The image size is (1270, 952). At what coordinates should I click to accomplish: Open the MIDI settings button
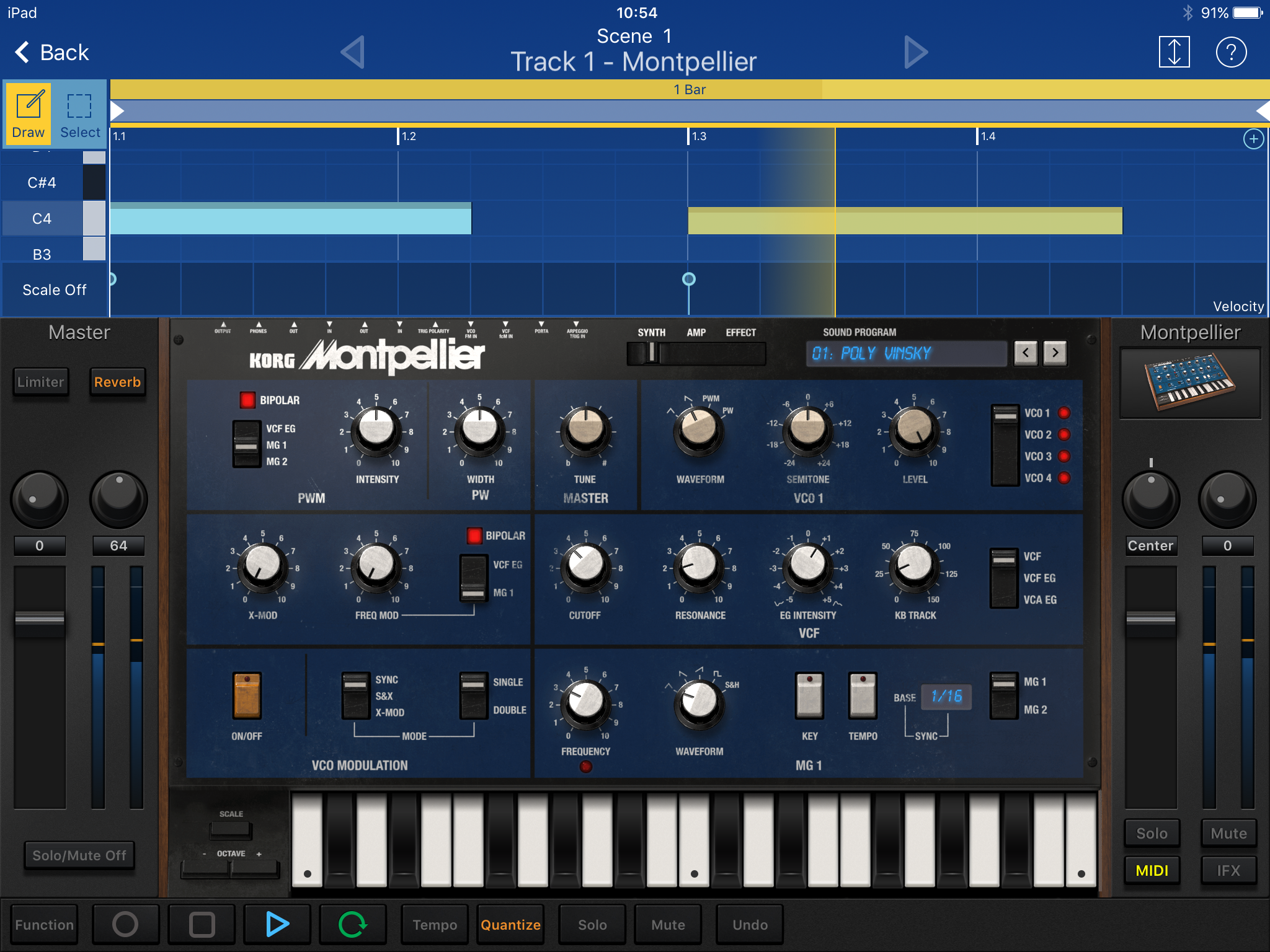pos(1152,870)
